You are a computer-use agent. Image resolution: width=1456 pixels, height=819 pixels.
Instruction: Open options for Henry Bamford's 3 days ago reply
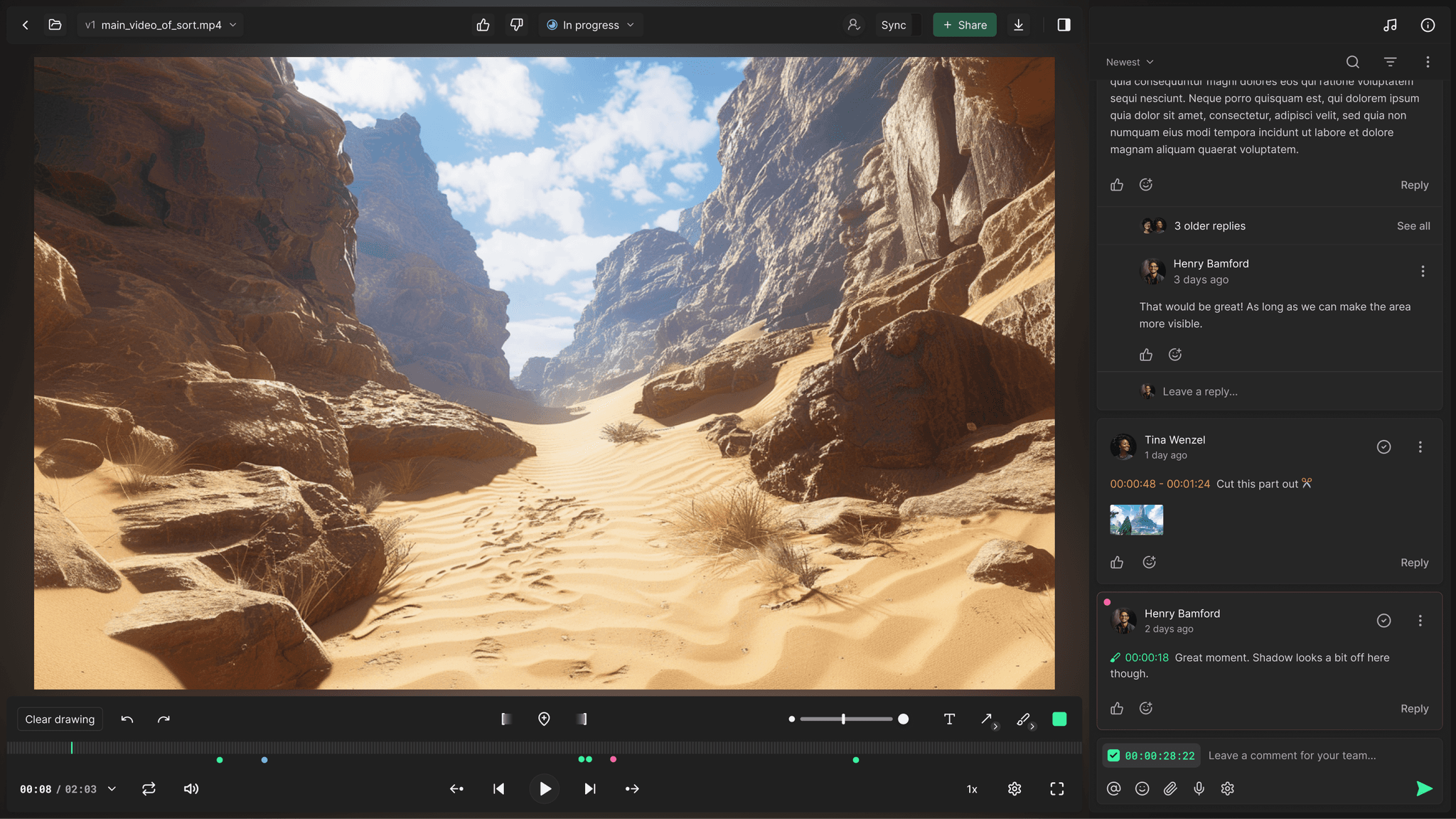point(1423,272)
